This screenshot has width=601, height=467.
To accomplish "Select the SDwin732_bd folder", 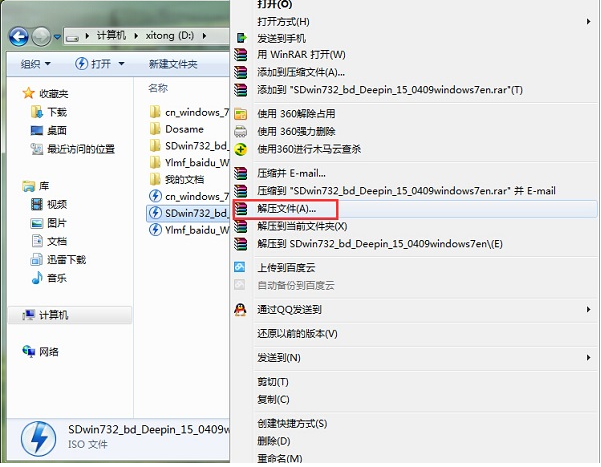I will coord(189,146).
